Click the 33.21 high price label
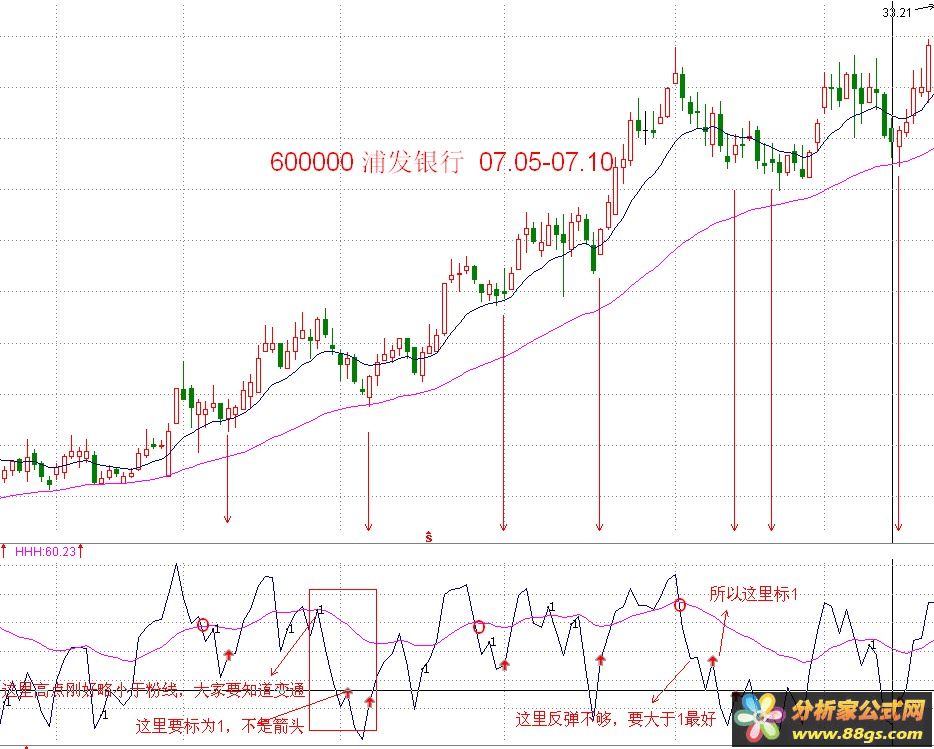Viewport: 934px width, 749px height. coord(897,13)
